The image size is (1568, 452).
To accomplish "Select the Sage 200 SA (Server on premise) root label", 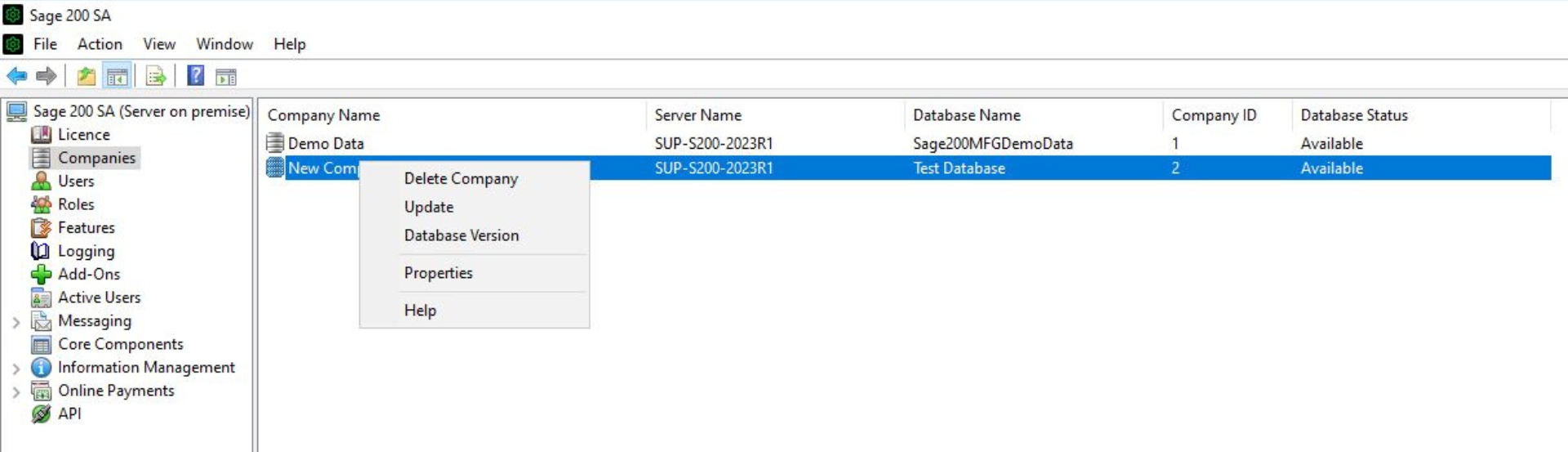I will [141, 111].
